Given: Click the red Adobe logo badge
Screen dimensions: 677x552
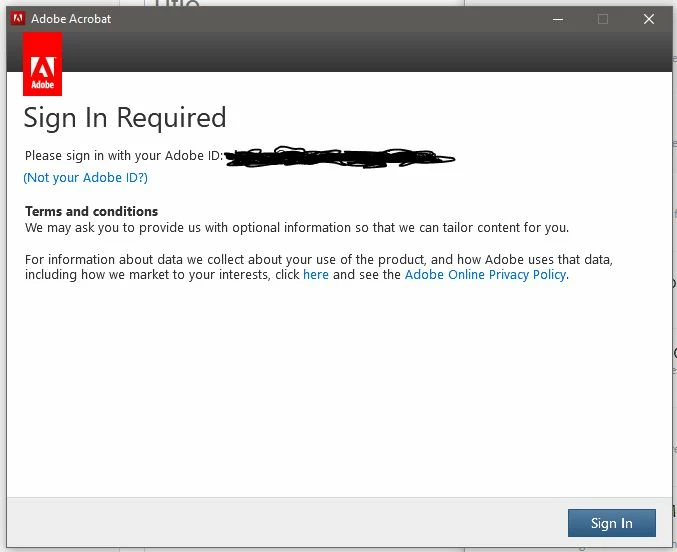Looking at the screenshot, I should (x=42, y=64).
